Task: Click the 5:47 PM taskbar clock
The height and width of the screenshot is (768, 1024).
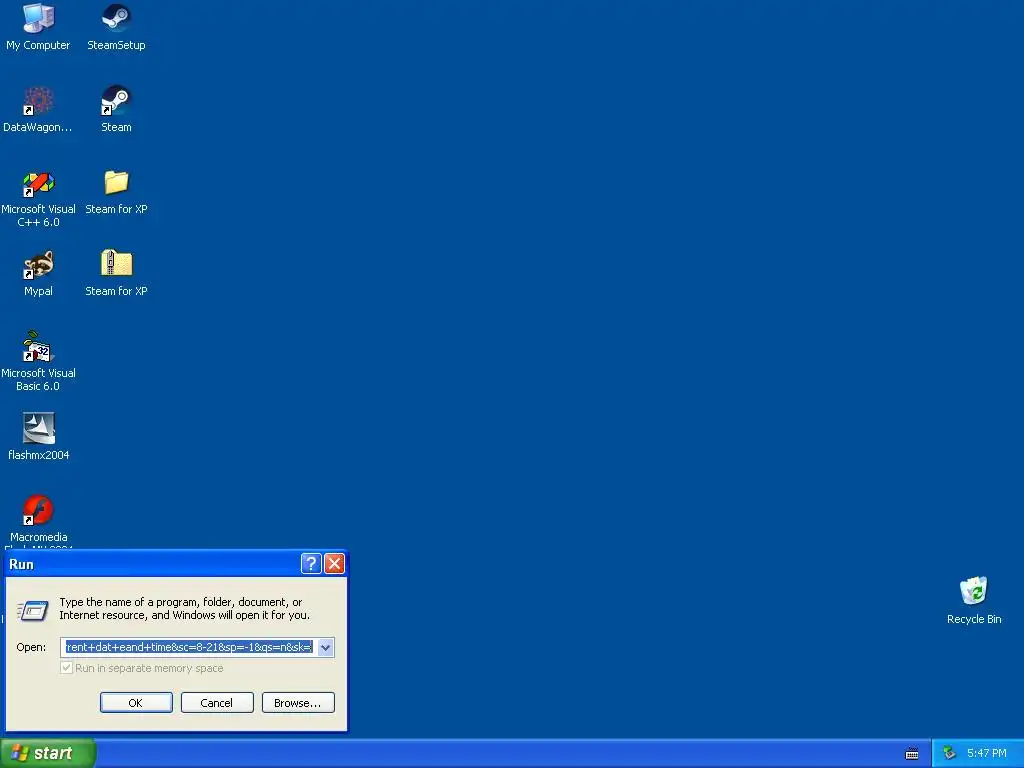Action: [987, 753]
